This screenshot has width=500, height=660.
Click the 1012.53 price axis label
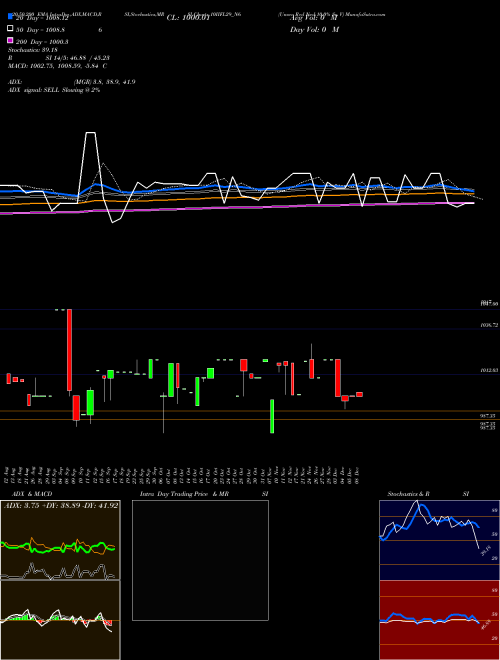pos(489,370)
